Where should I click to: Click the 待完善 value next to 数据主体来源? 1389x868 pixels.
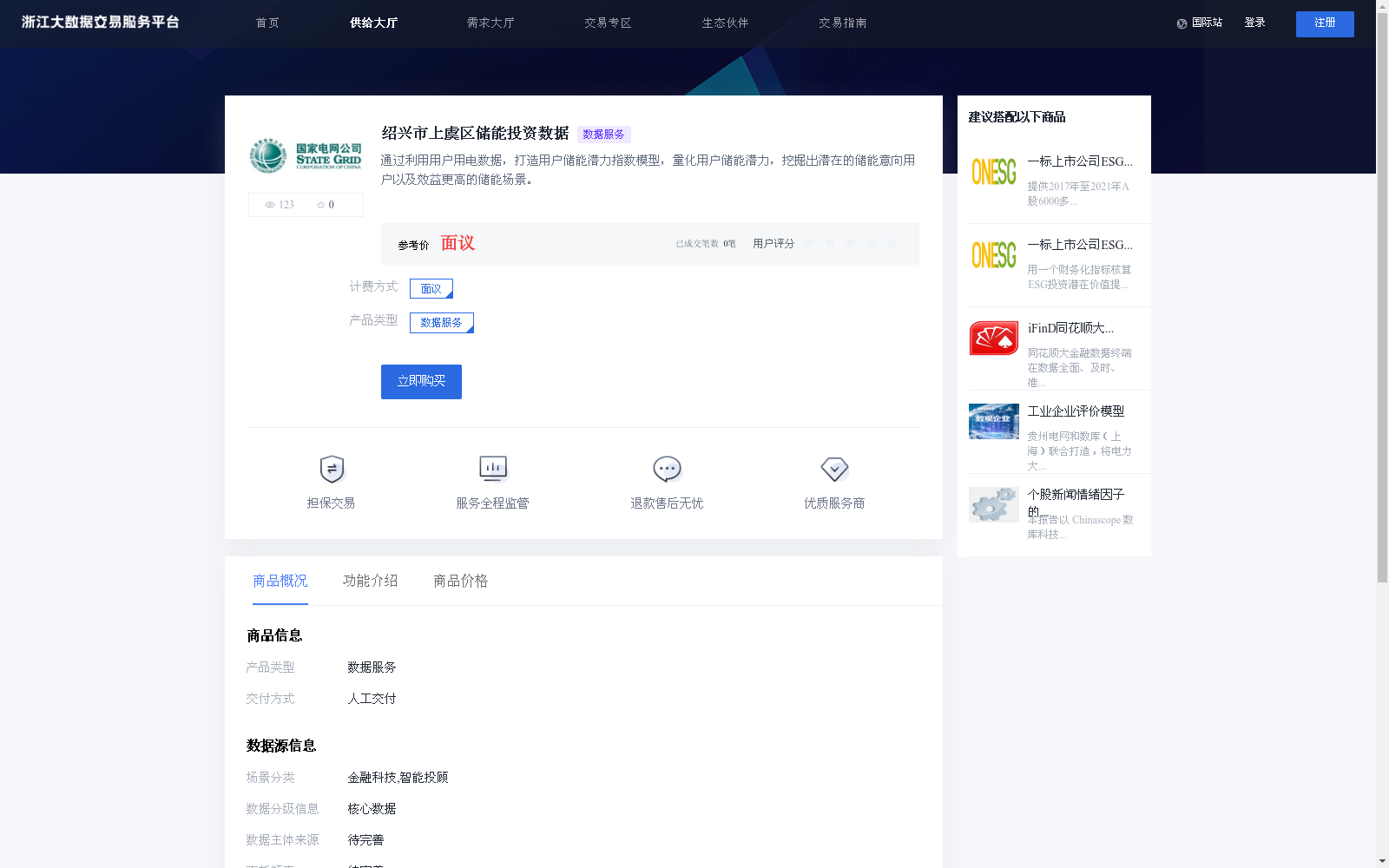pyautogui.click(x=365, y=840)
